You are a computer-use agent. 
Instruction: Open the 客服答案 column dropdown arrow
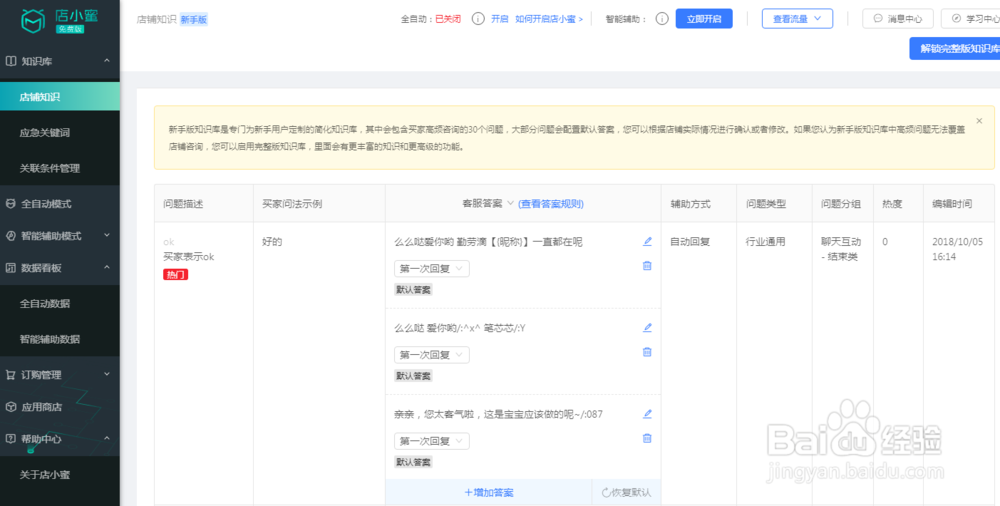coord(510,204)
